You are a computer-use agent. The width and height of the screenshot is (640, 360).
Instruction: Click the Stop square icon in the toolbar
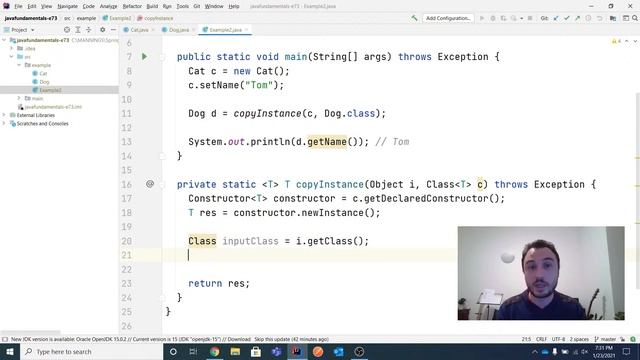pyautogui.click(x=530, y=18)
